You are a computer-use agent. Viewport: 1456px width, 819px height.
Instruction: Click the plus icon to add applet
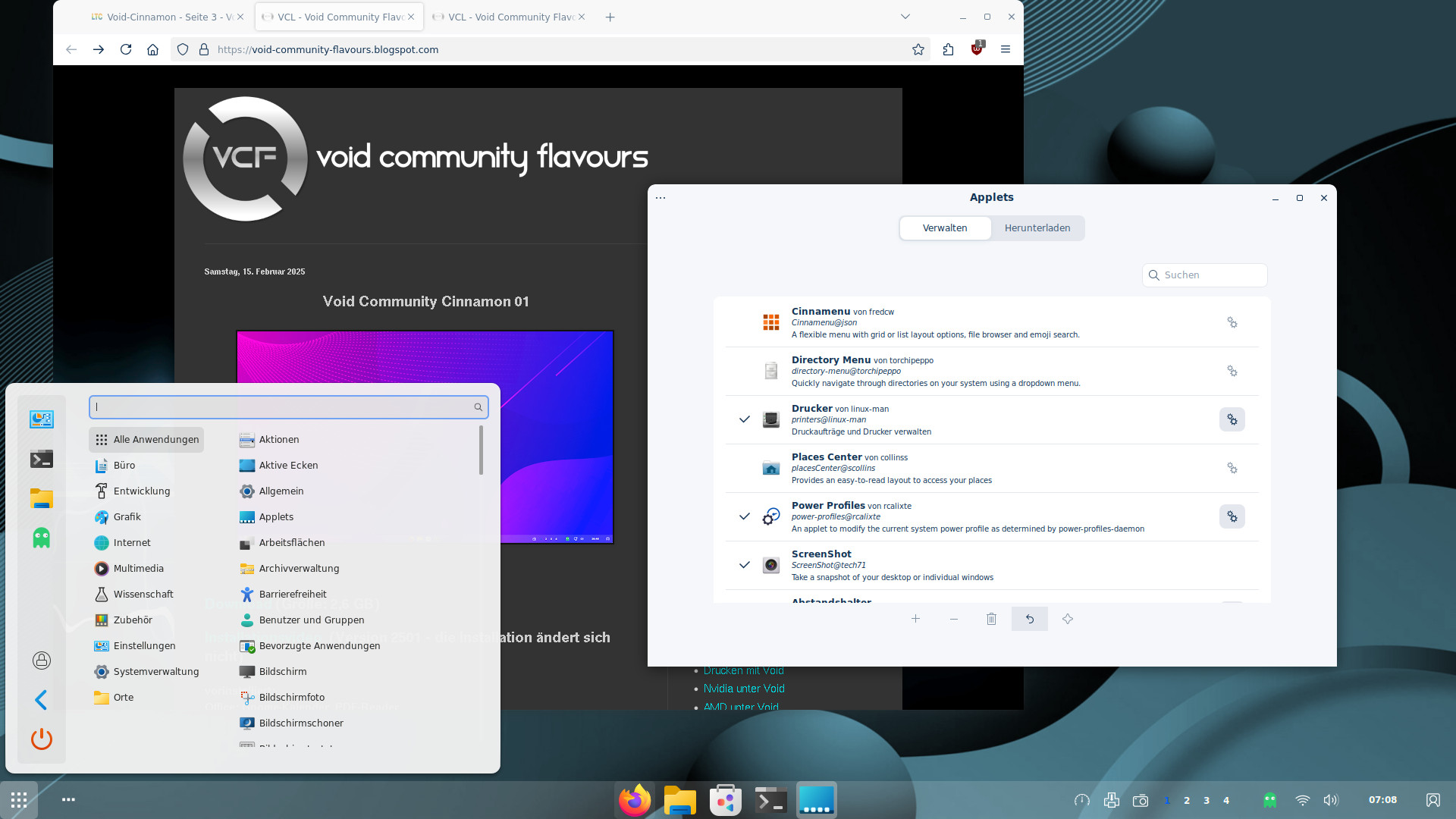[915, 619]
